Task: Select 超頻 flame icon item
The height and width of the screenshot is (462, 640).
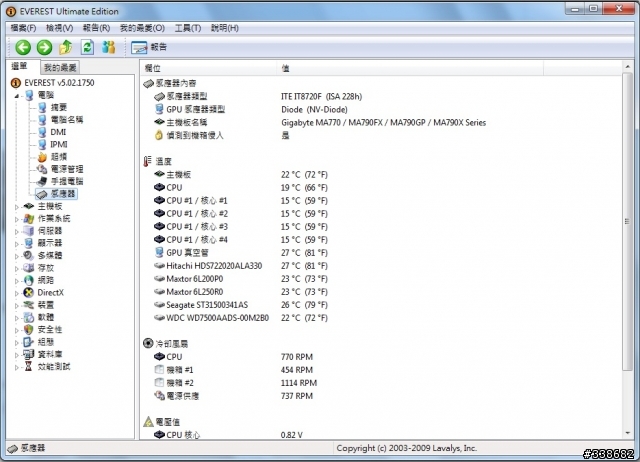Action: [x=42, y=157]
